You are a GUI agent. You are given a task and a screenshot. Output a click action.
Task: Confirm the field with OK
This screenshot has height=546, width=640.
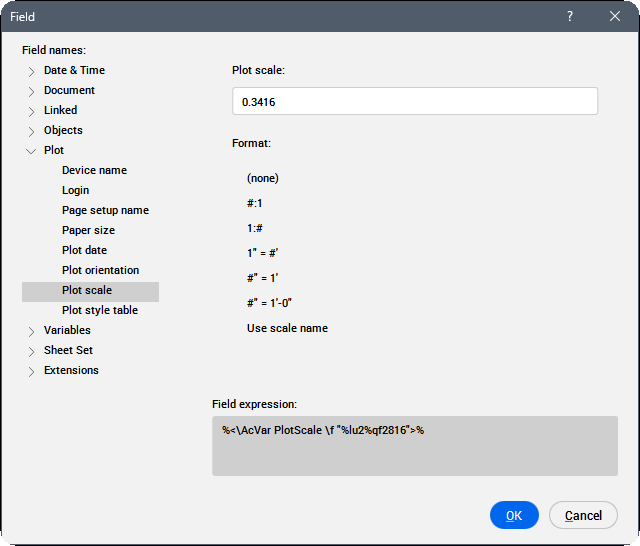tap(514, 515)
